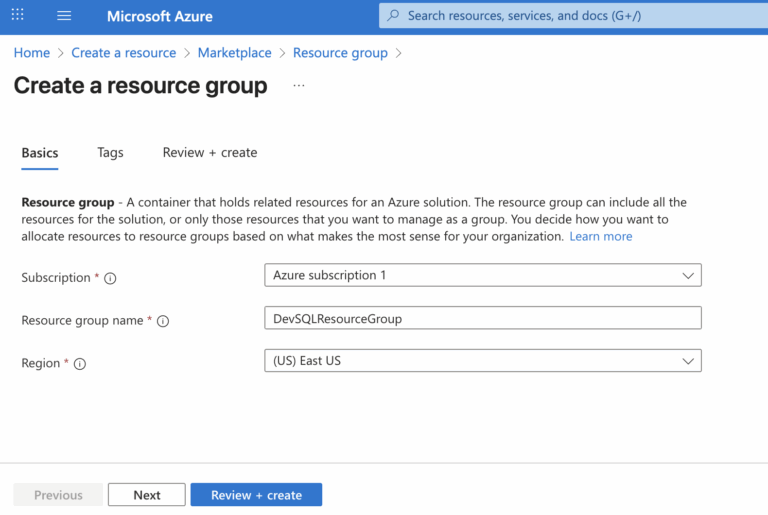
Task: Go to the Create a resource breadcrumb
Action: tap(123, 52)
